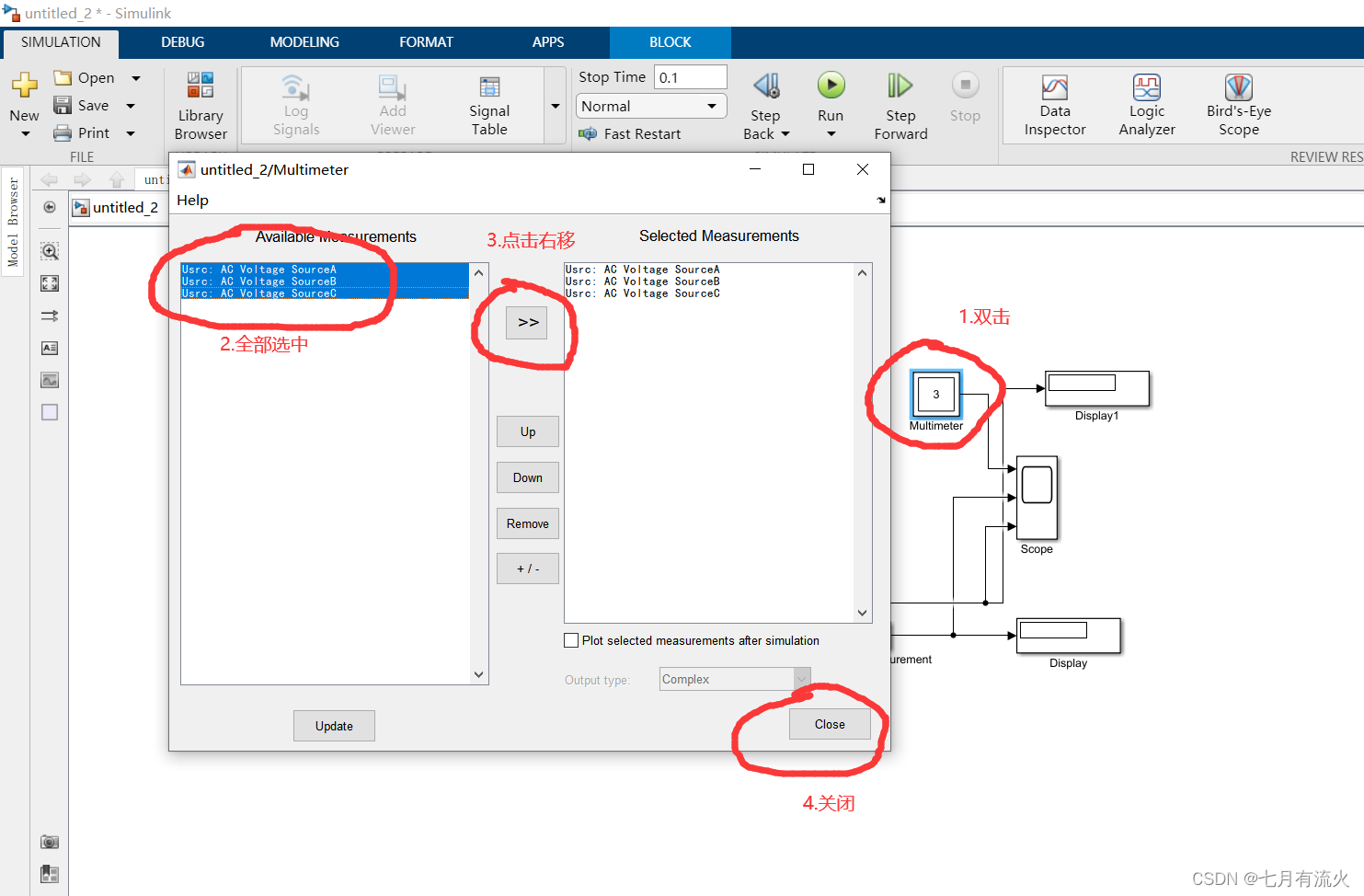Viewport: 1364px width, 896px height.
Task: Click the bottom model data icon
Action: click(50, 874)
